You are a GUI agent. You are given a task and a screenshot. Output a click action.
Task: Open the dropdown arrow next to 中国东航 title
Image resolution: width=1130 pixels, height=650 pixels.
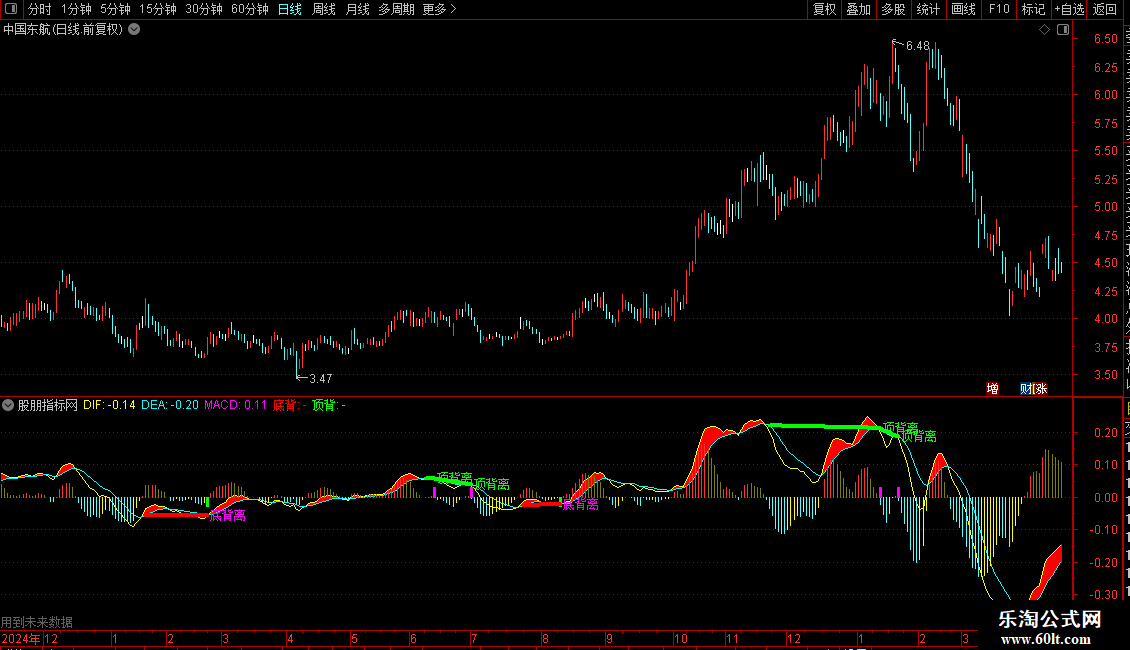pos(134,30)
